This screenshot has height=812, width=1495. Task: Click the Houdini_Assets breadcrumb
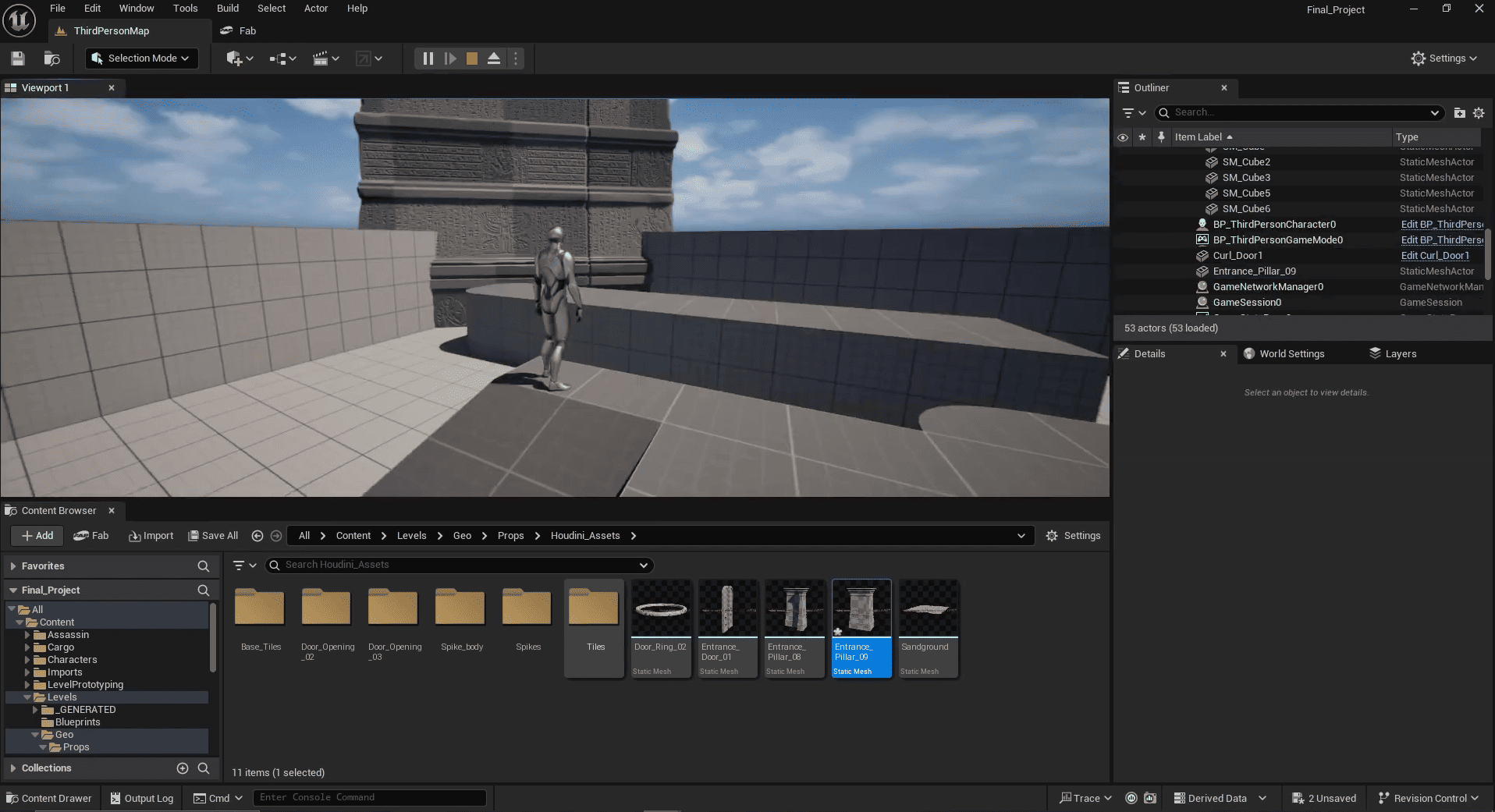coord(585,536)
